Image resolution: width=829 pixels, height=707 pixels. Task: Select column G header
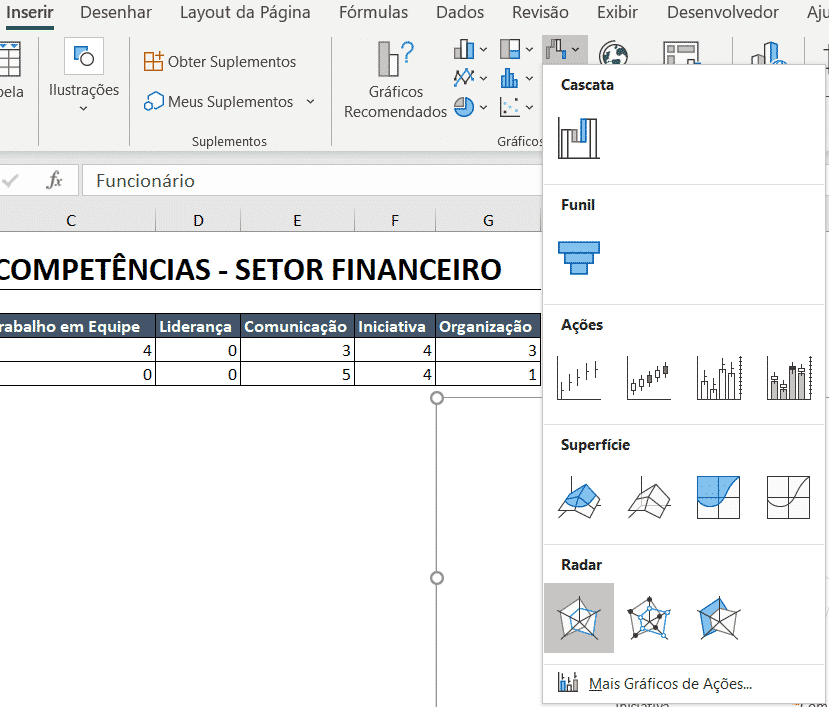pos(488,220)
